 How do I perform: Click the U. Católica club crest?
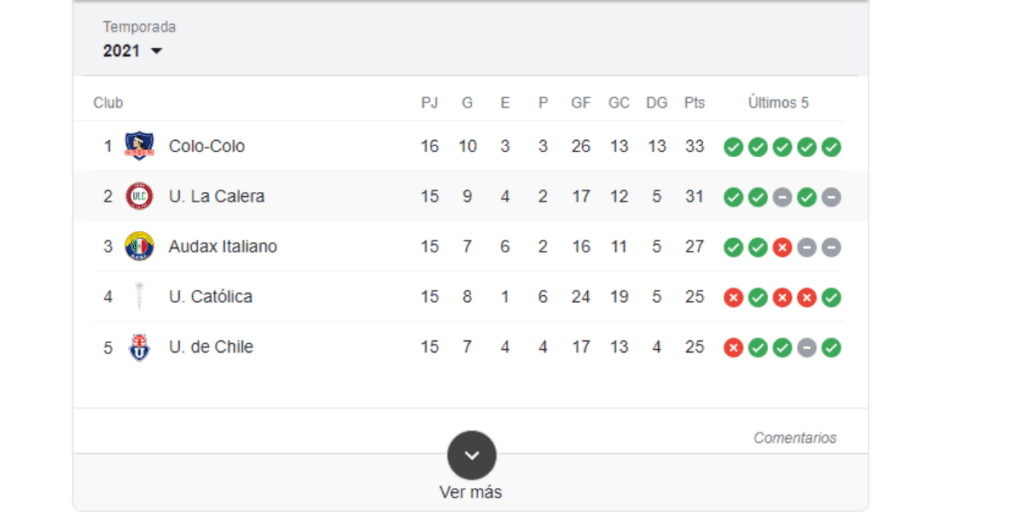tap(139, 296)
